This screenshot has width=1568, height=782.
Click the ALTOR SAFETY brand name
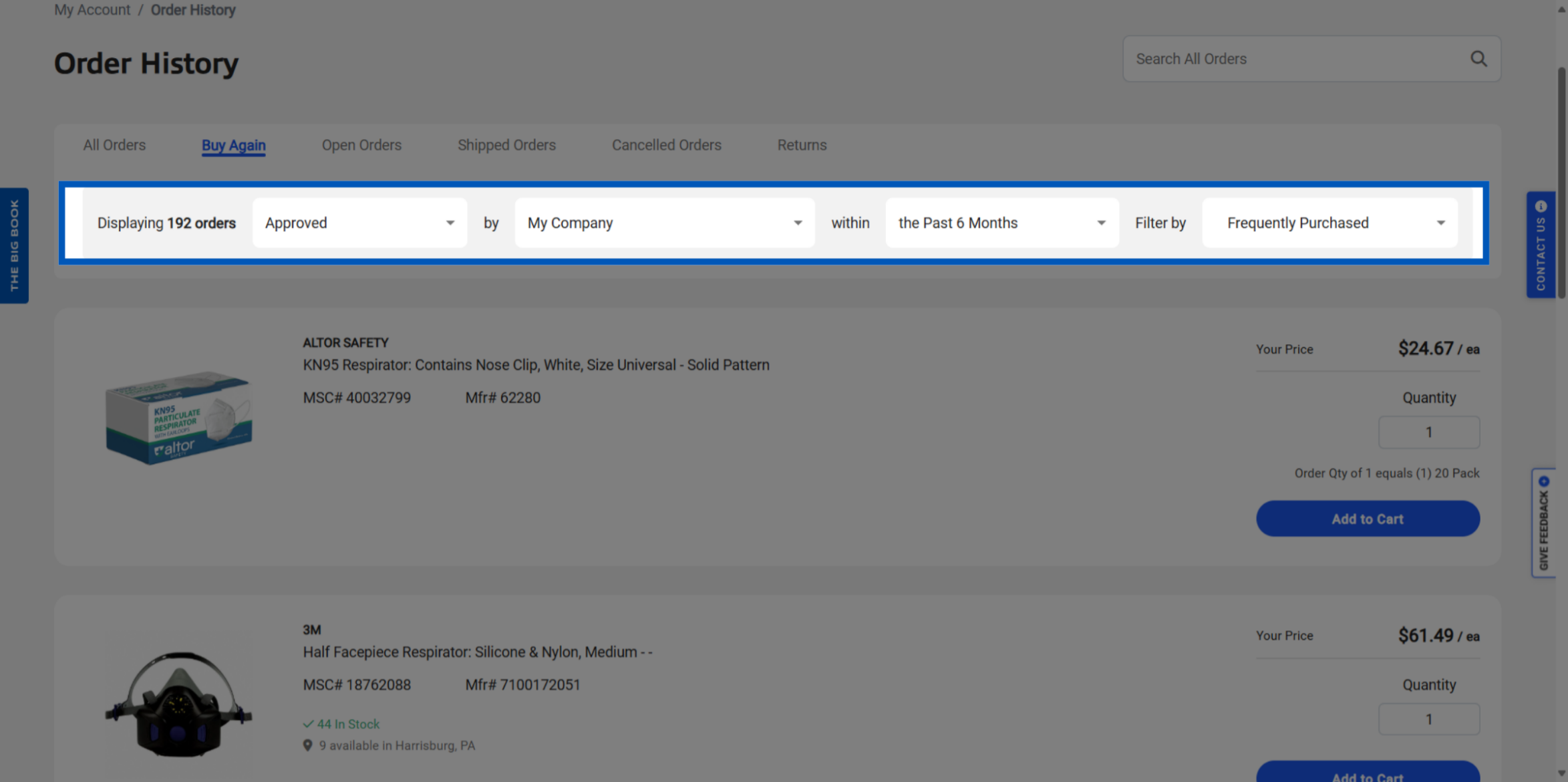click(x=345, y=343)
